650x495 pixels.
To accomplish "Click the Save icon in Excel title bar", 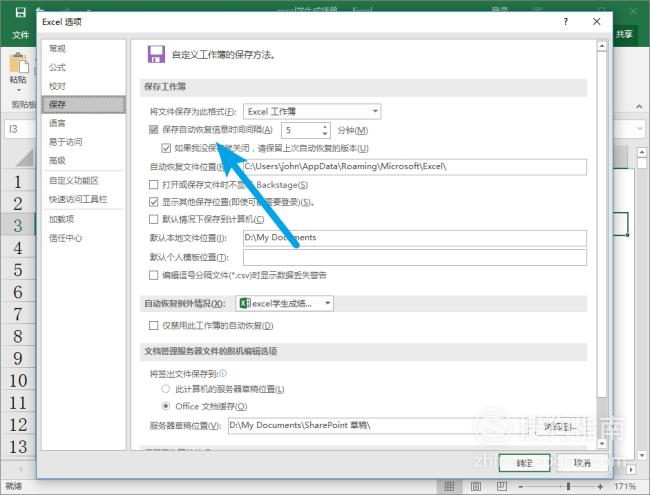I will coord(20,13).
